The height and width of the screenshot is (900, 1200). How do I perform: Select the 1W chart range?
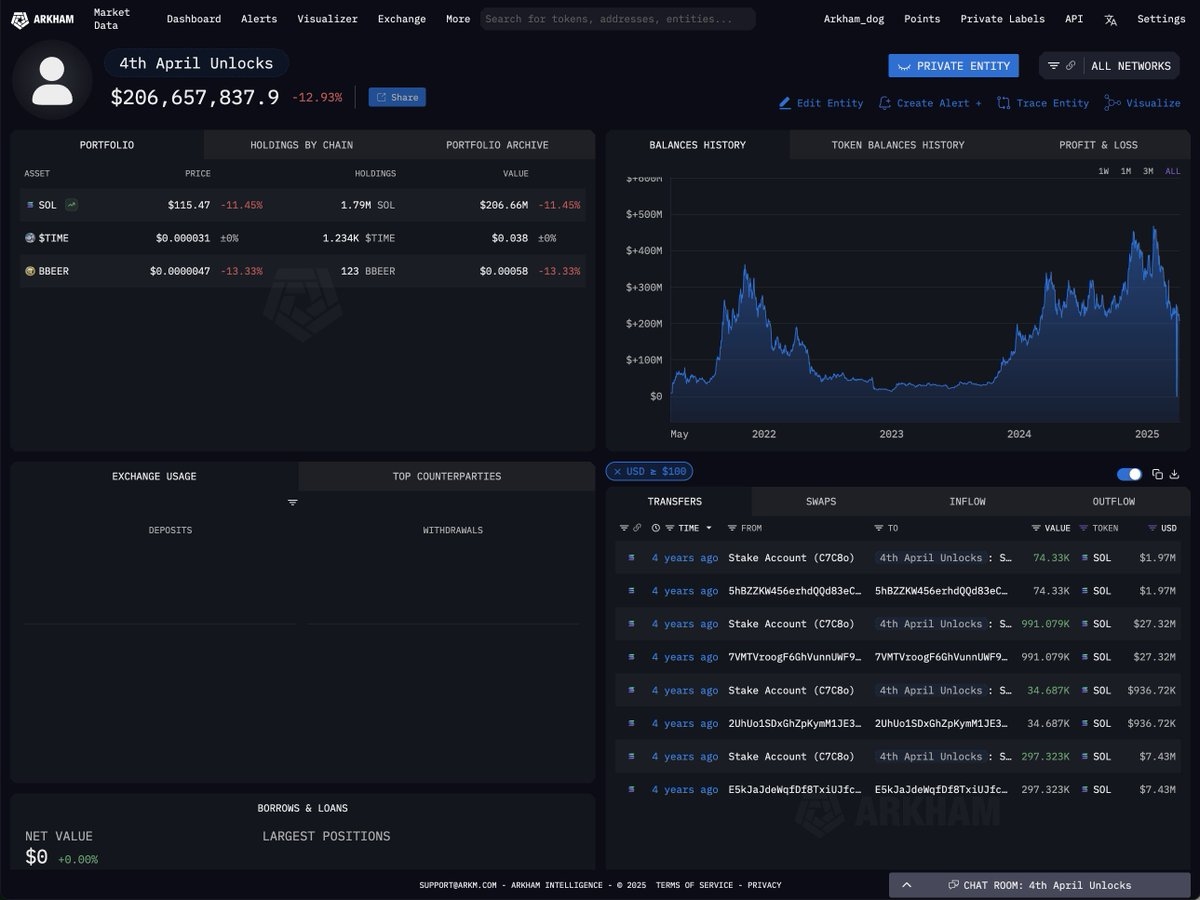1103,171
